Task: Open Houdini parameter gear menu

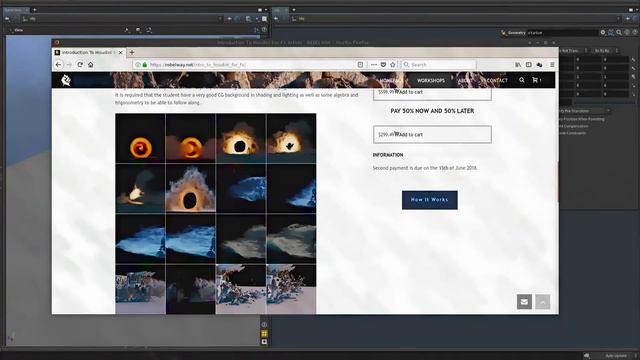Action: click(x=602, y=32)
